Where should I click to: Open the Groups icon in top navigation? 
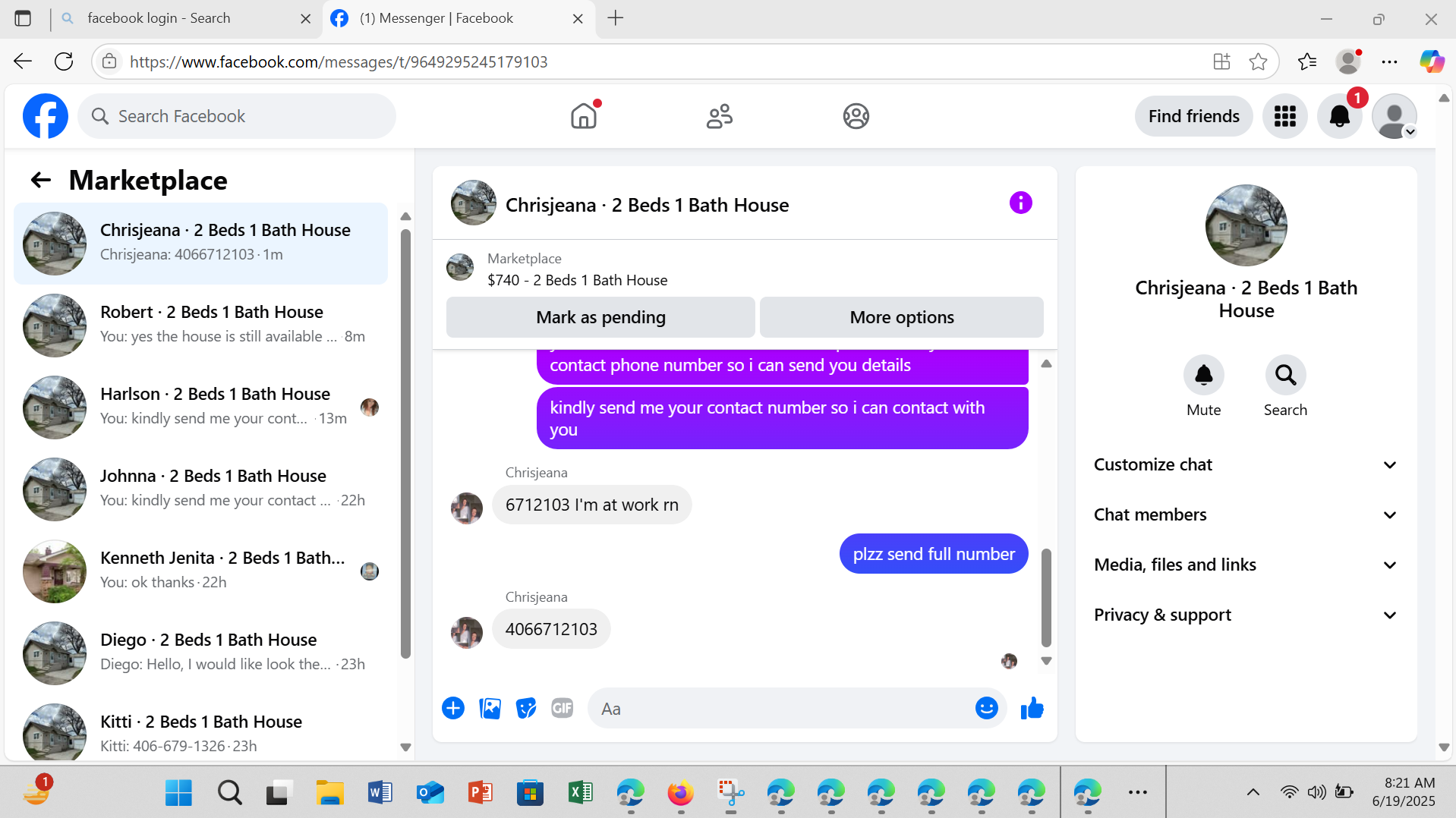[856, 116]
